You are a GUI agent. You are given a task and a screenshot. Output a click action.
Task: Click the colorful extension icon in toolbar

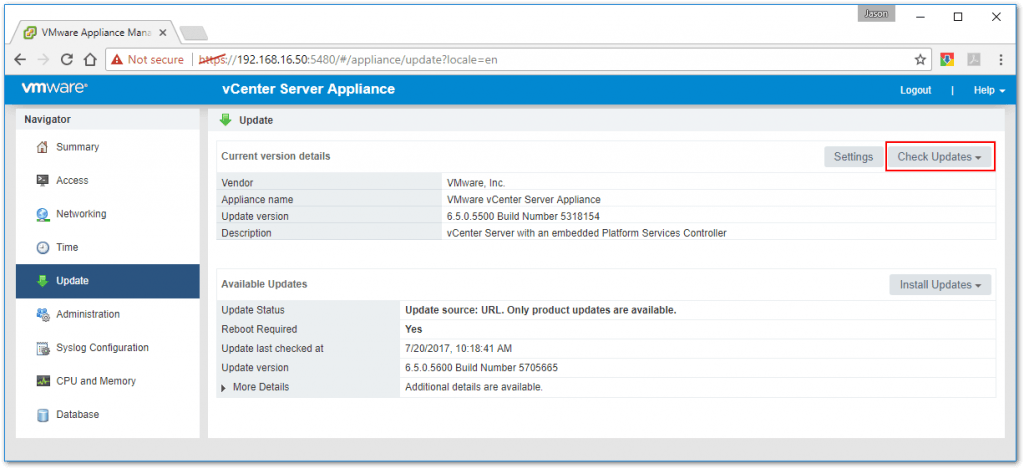(948, 59)
